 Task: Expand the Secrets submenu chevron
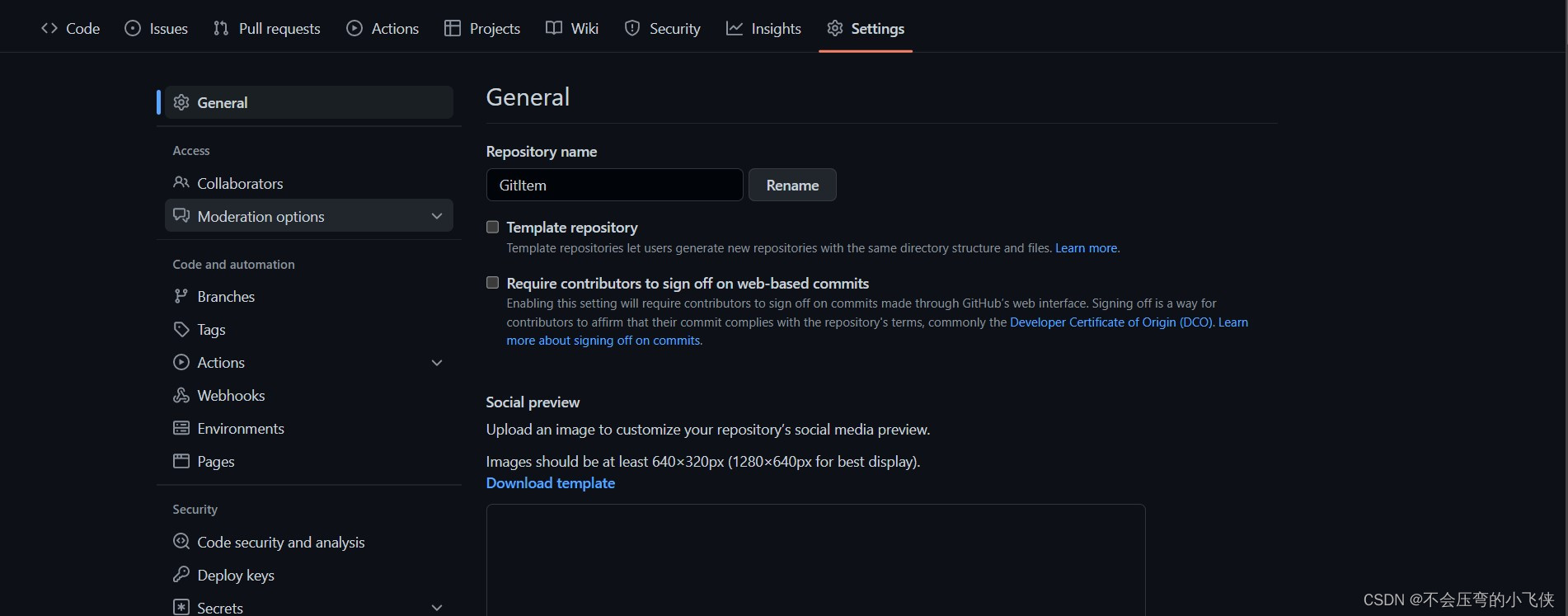[x=437, y=608]
